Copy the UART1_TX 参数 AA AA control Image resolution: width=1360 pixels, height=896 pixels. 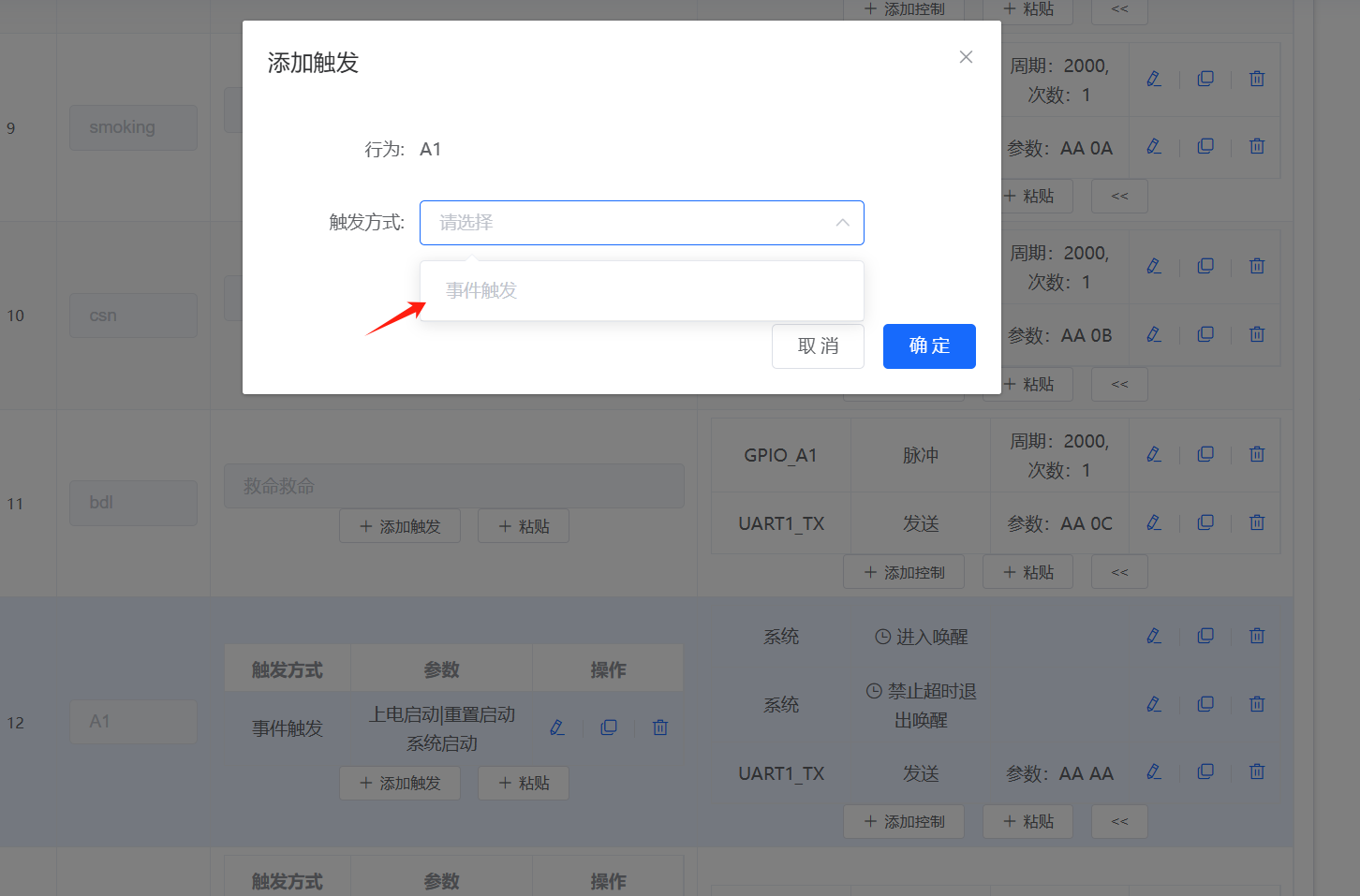pyautogui.click(x=1205, y=771)
